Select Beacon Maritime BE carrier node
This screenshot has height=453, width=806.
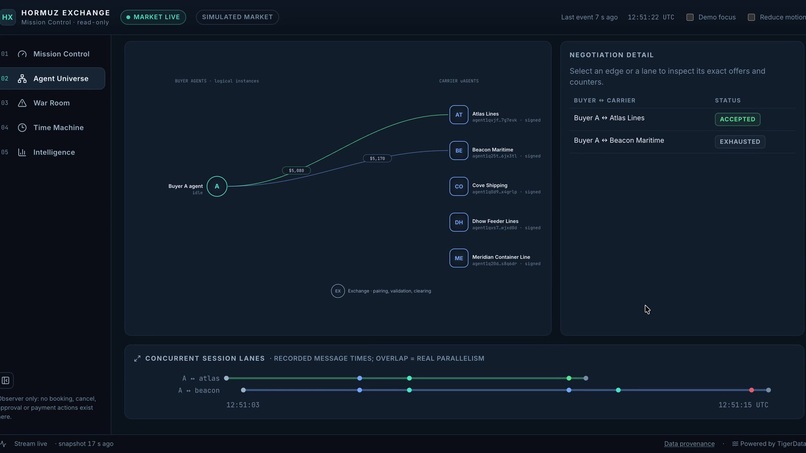459,151
